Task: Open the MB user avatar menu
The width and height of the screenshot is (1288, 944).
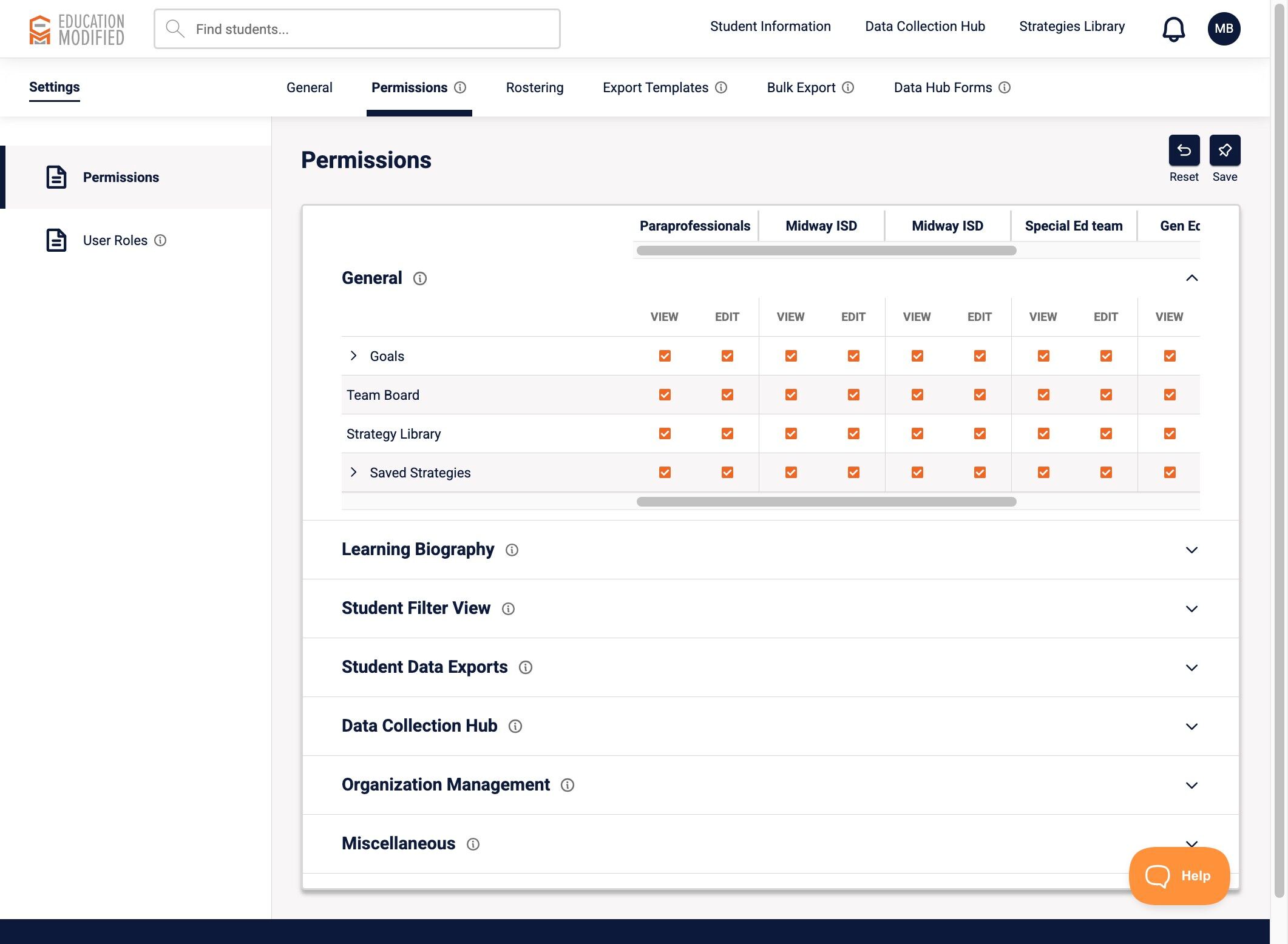Action: [1224, 29]
